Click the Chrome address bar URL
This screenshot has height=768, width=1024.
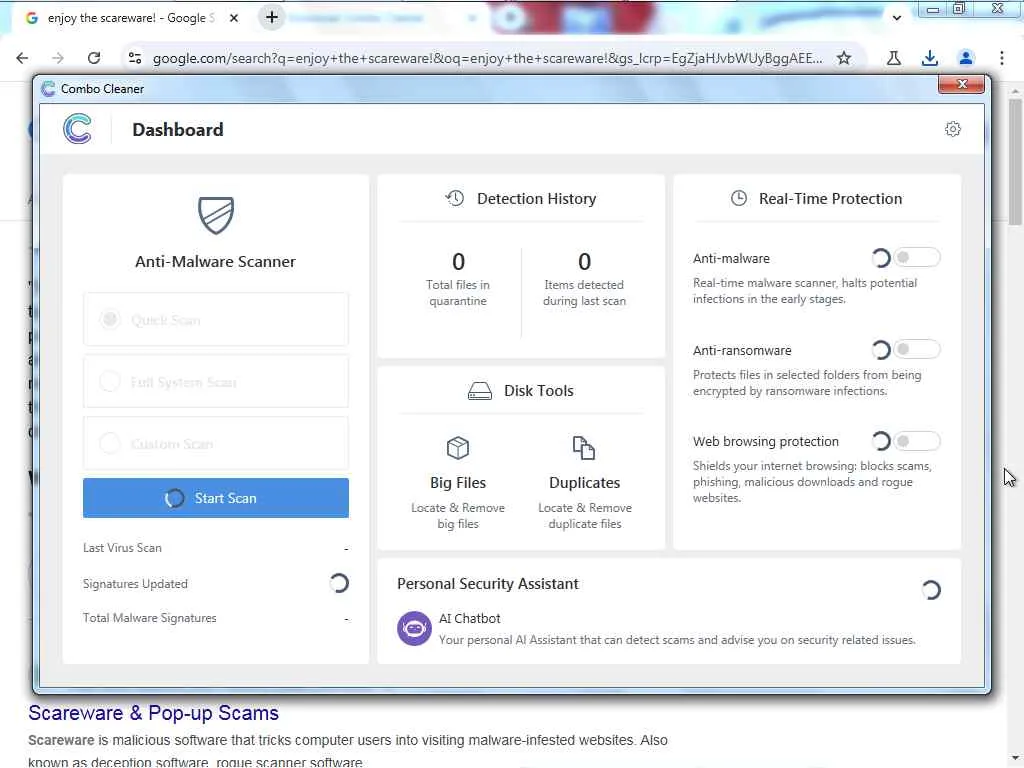(487, 58)
